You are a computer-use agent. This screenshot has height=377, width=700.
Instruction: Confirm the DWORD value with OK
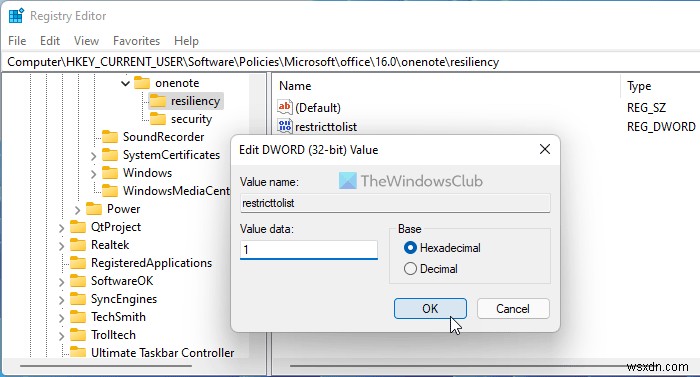430,309
